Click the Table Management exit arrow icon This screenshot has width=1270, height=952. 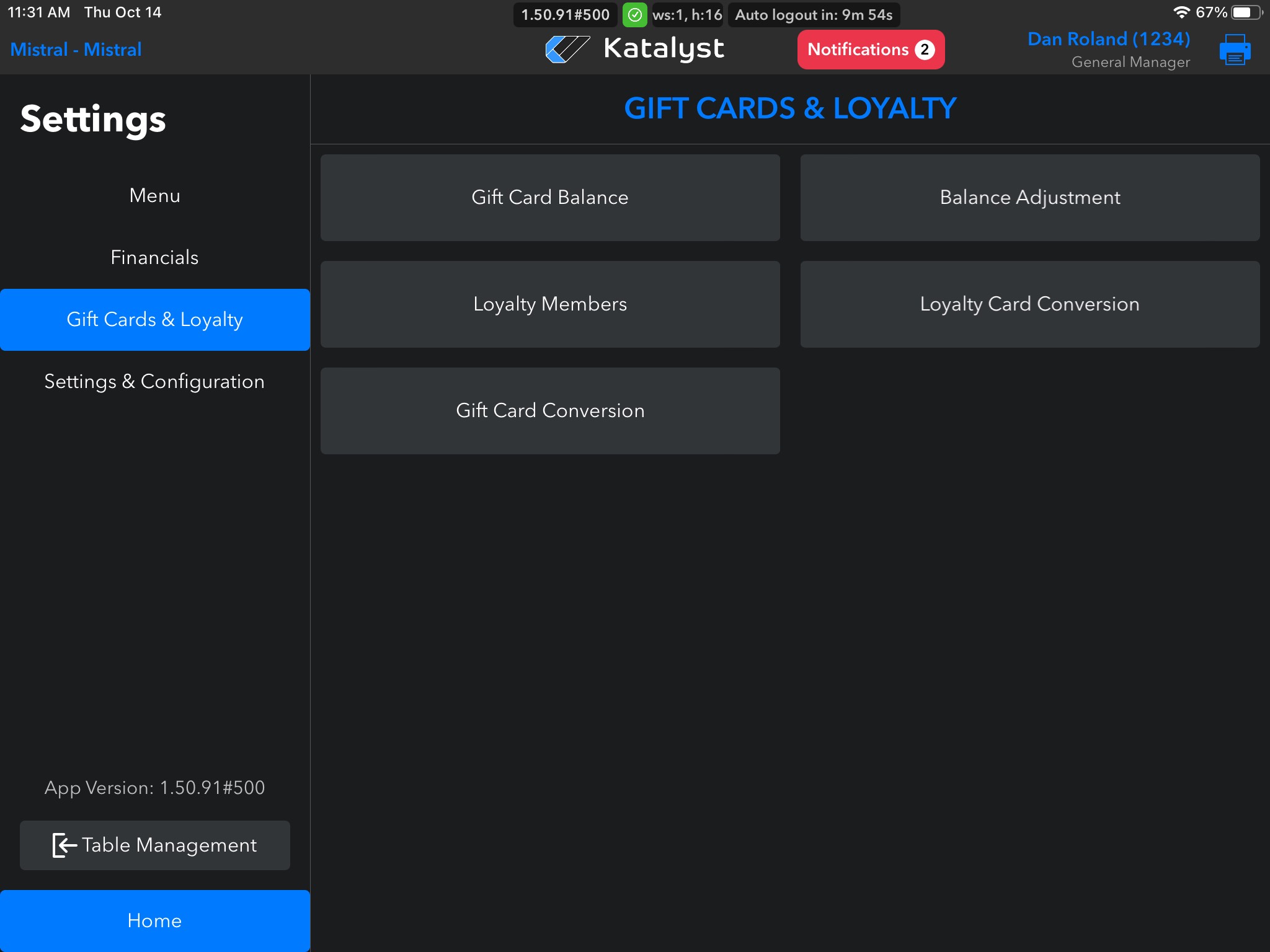[64, 845]
